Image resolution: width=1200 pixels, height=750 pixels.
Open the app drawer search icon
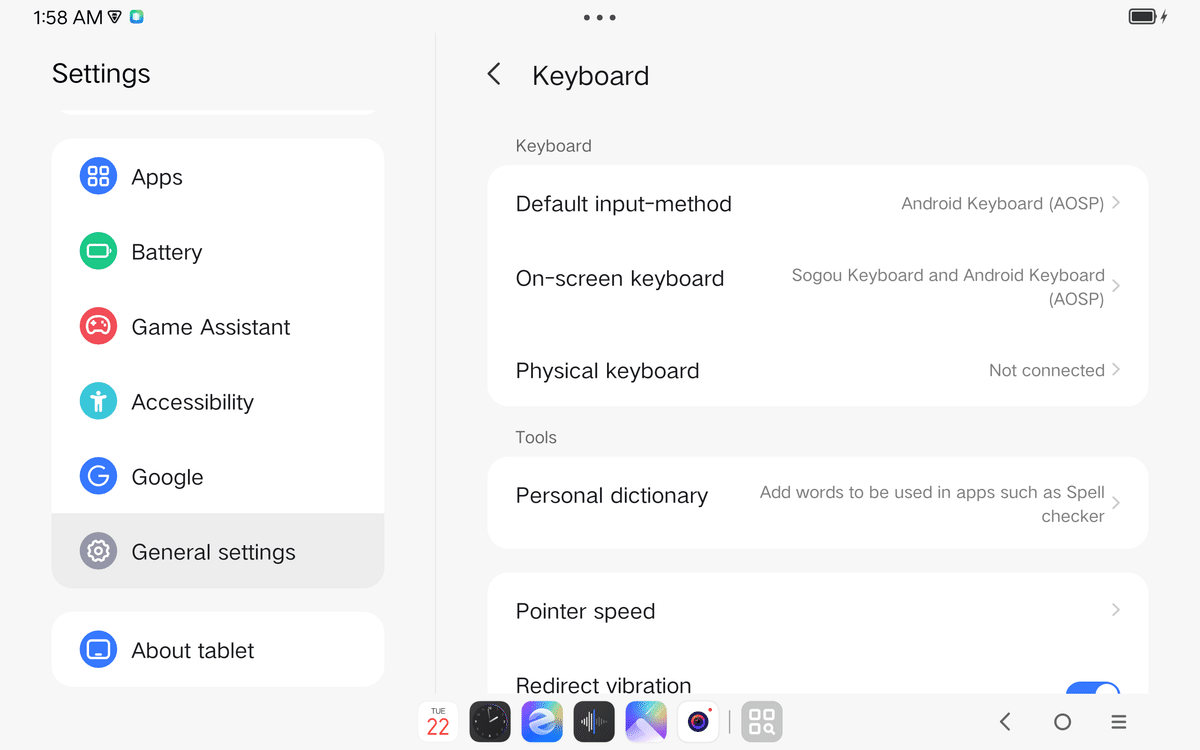(x=762, y=721)
